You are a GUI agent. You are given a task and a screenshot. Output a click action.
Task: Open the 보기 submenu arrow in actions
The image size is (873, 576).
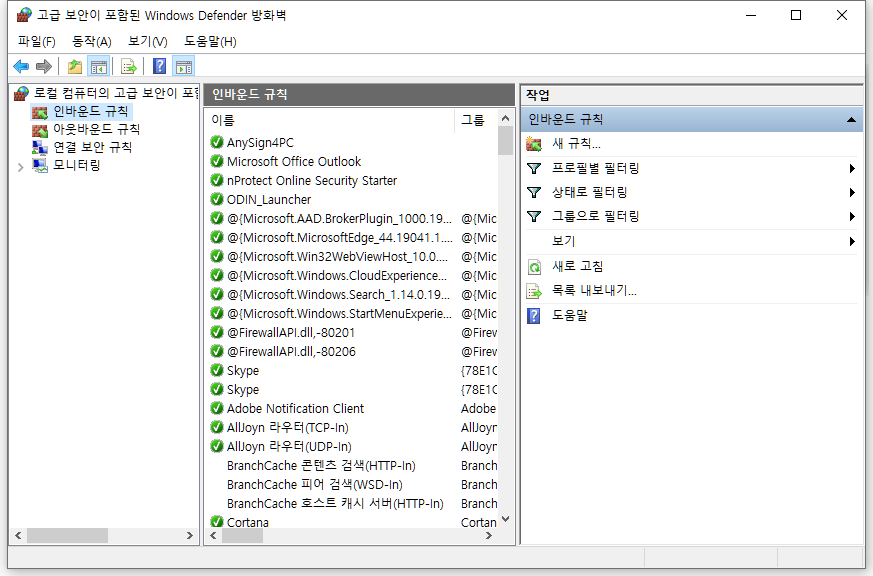point(852,242)
